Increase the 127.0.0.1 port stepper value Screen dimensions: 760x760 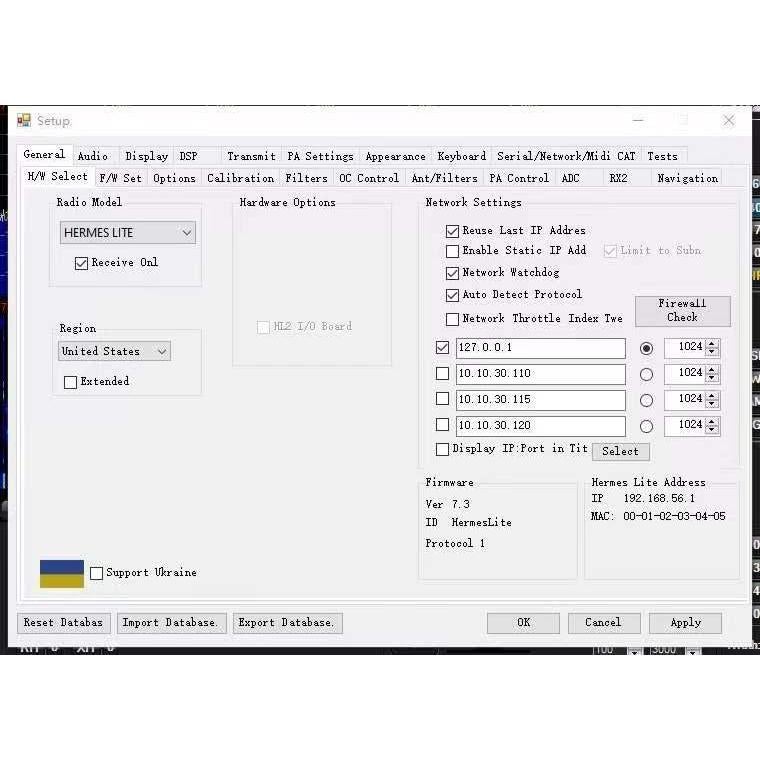[712, 344]
